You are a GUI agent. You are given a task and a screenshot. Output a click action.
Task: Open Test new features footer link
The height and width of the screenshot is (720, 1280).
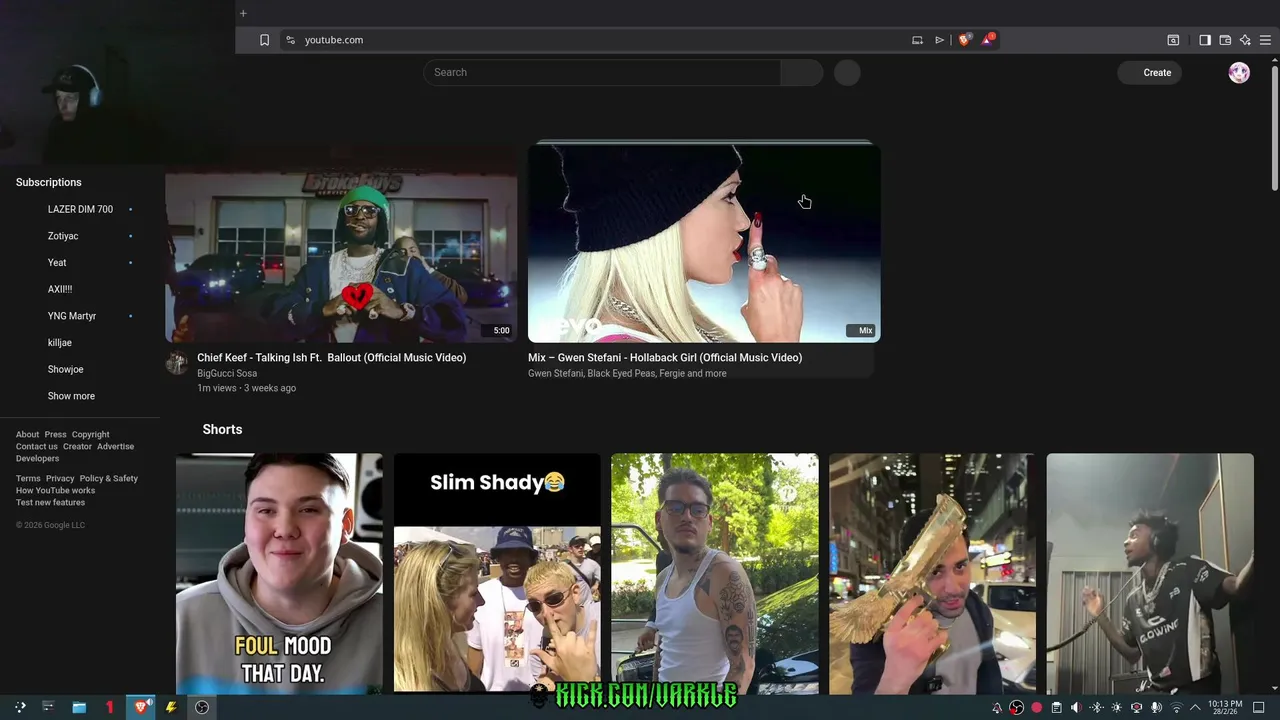pyautogui.click(x=50, y=502)
